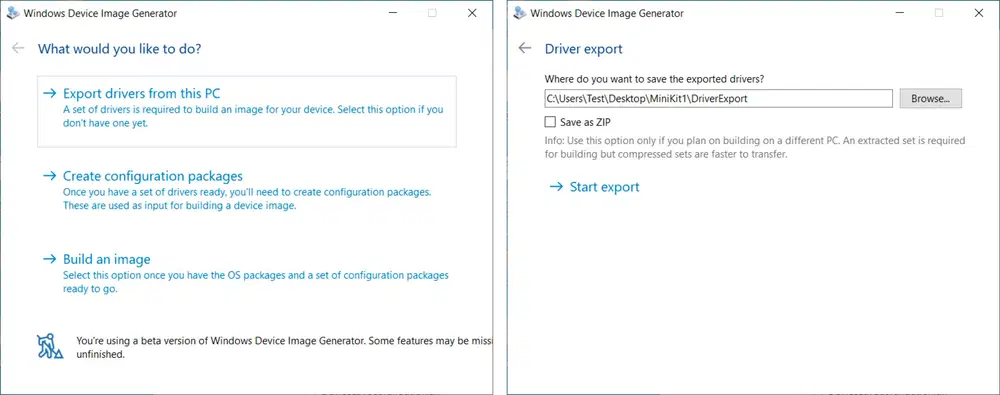Click back arrow in left window

point(18,48)
